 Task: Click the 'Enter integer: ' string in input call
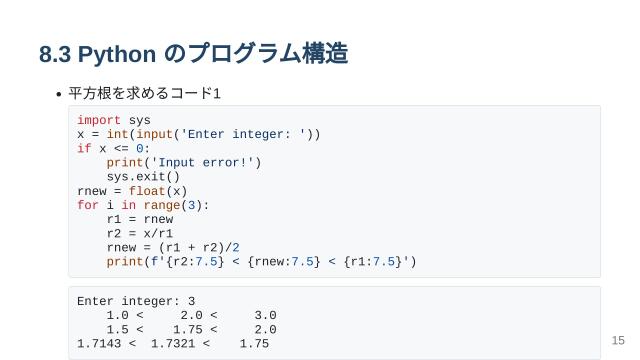pyautogui.click(x=243, y=134)
